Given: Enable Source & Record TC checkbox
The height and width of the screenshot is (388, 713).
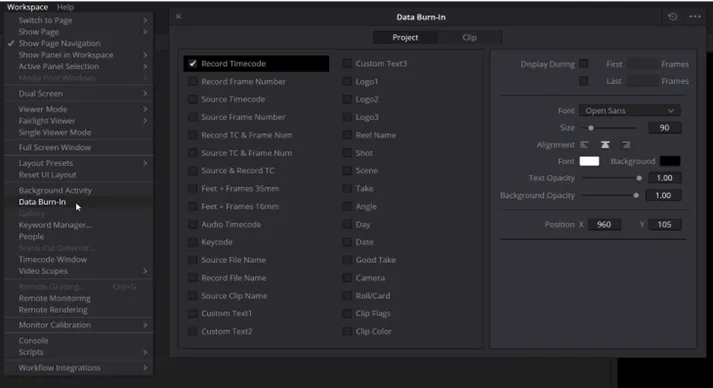Looking at the screenshot, I should [192, 171].
